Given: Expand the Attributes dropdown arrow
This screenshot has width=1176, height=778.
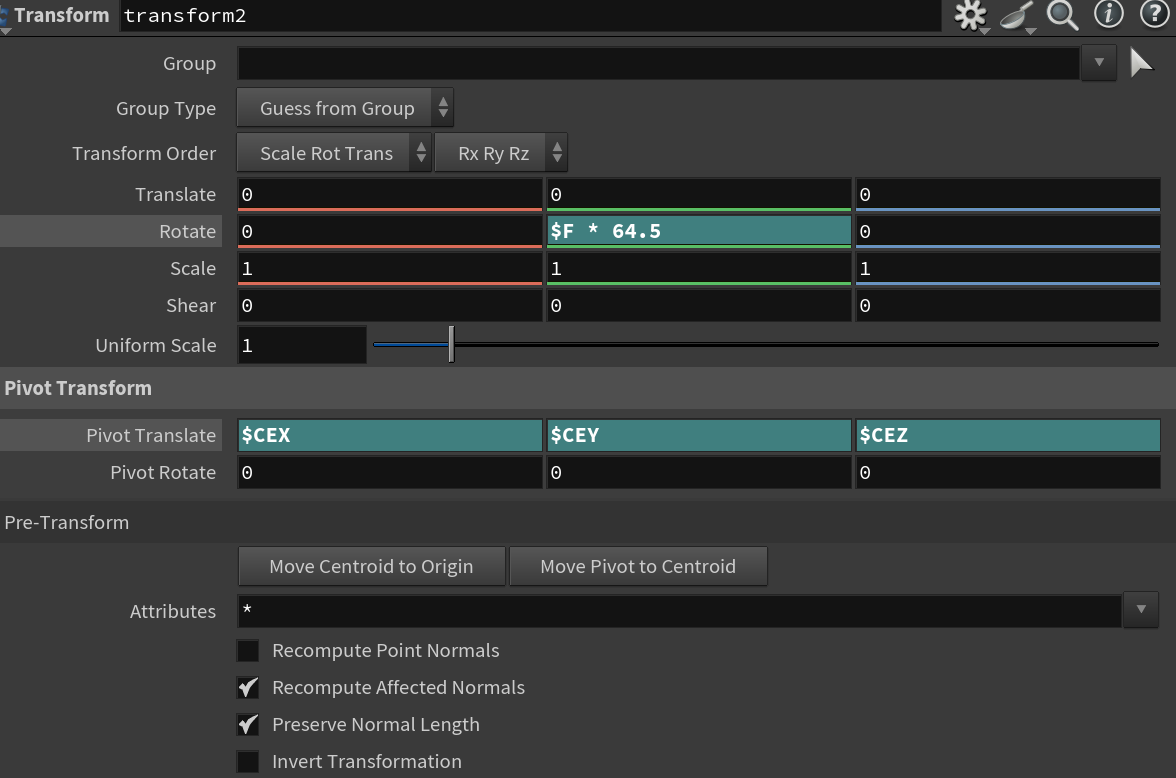Looking at the screenshot, I should (x=1140, y=610).
